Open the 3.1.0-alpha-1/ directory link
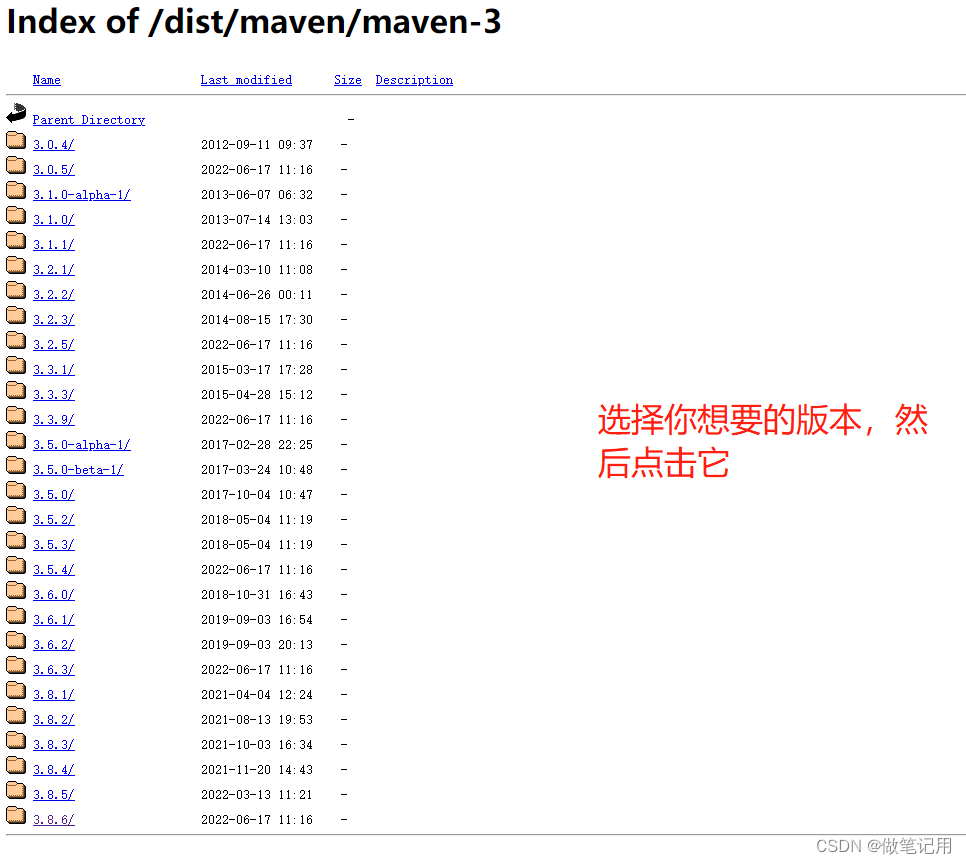Viewport: 966px width, 864px height. click(x=81, y=195)
